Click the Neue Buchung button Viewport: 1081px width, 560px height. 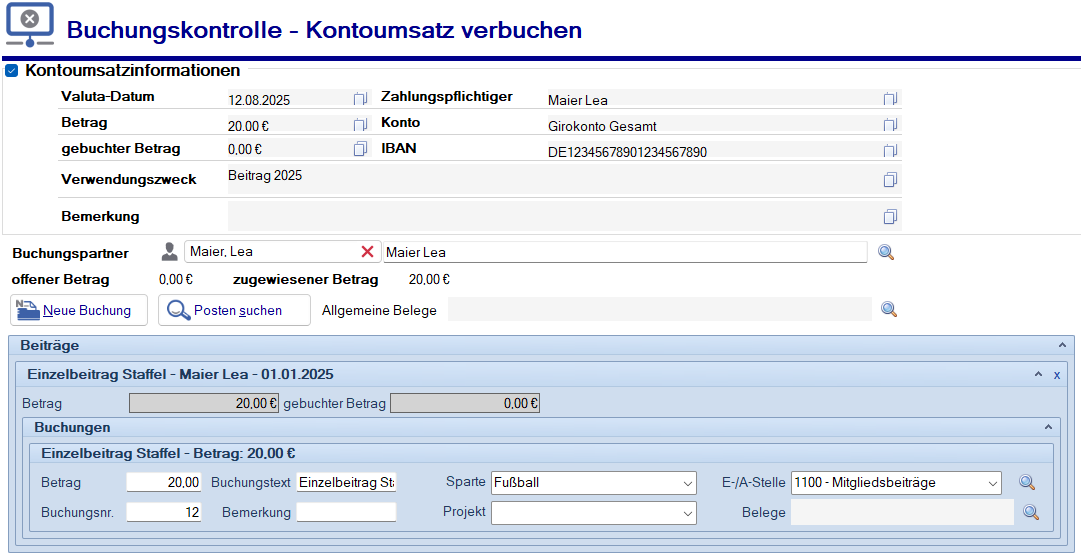(x=79, y=310)
